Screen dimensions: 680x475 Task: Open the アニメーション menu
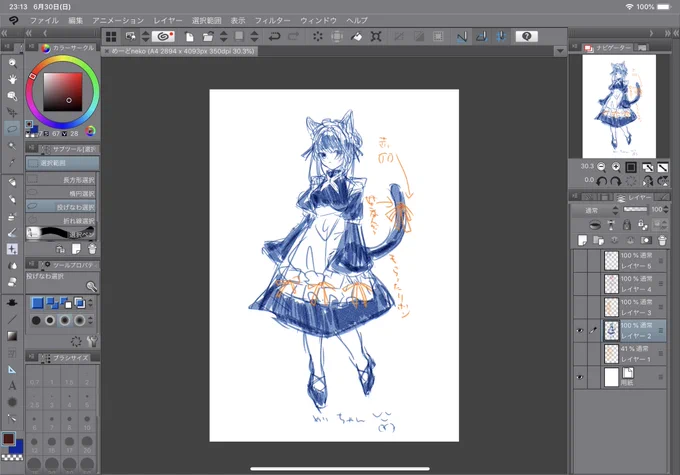118,20
